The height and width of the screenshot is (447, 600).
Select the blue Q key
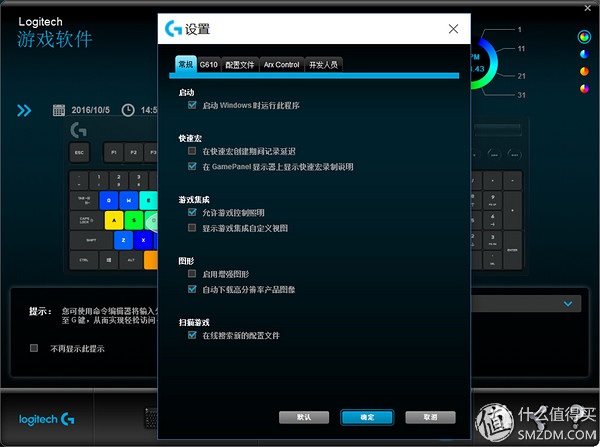pyautogui.click(x=109, y=200)
